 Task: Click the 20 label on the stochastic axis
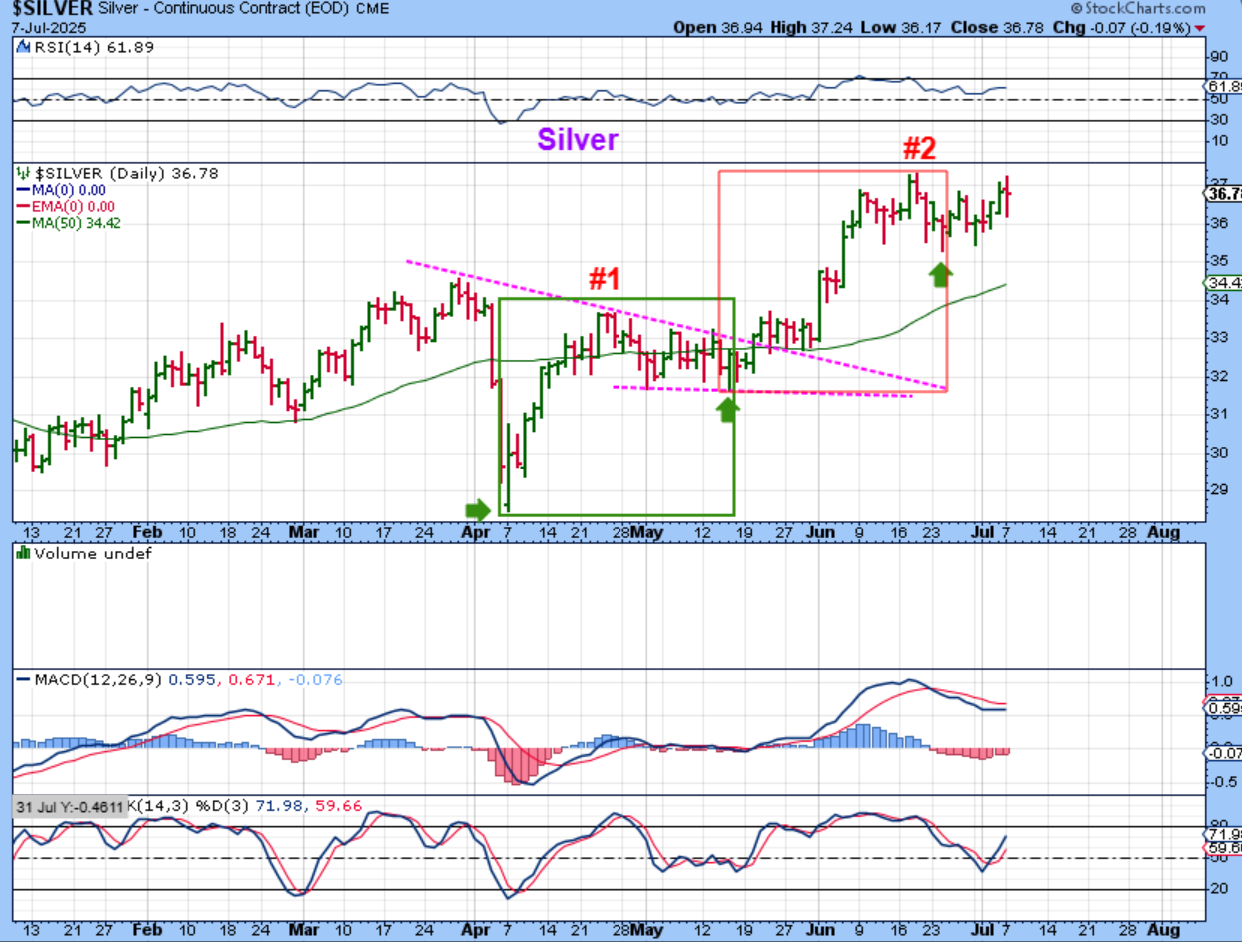(1219, 889)
